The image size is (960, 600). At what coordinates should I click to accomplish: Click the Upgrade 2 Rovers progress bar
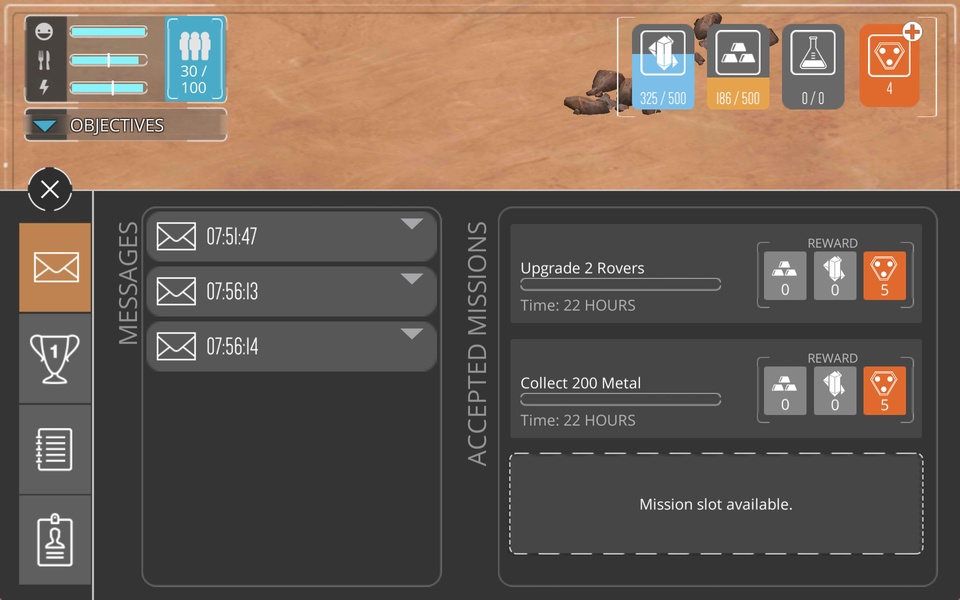tap(620, 285)
